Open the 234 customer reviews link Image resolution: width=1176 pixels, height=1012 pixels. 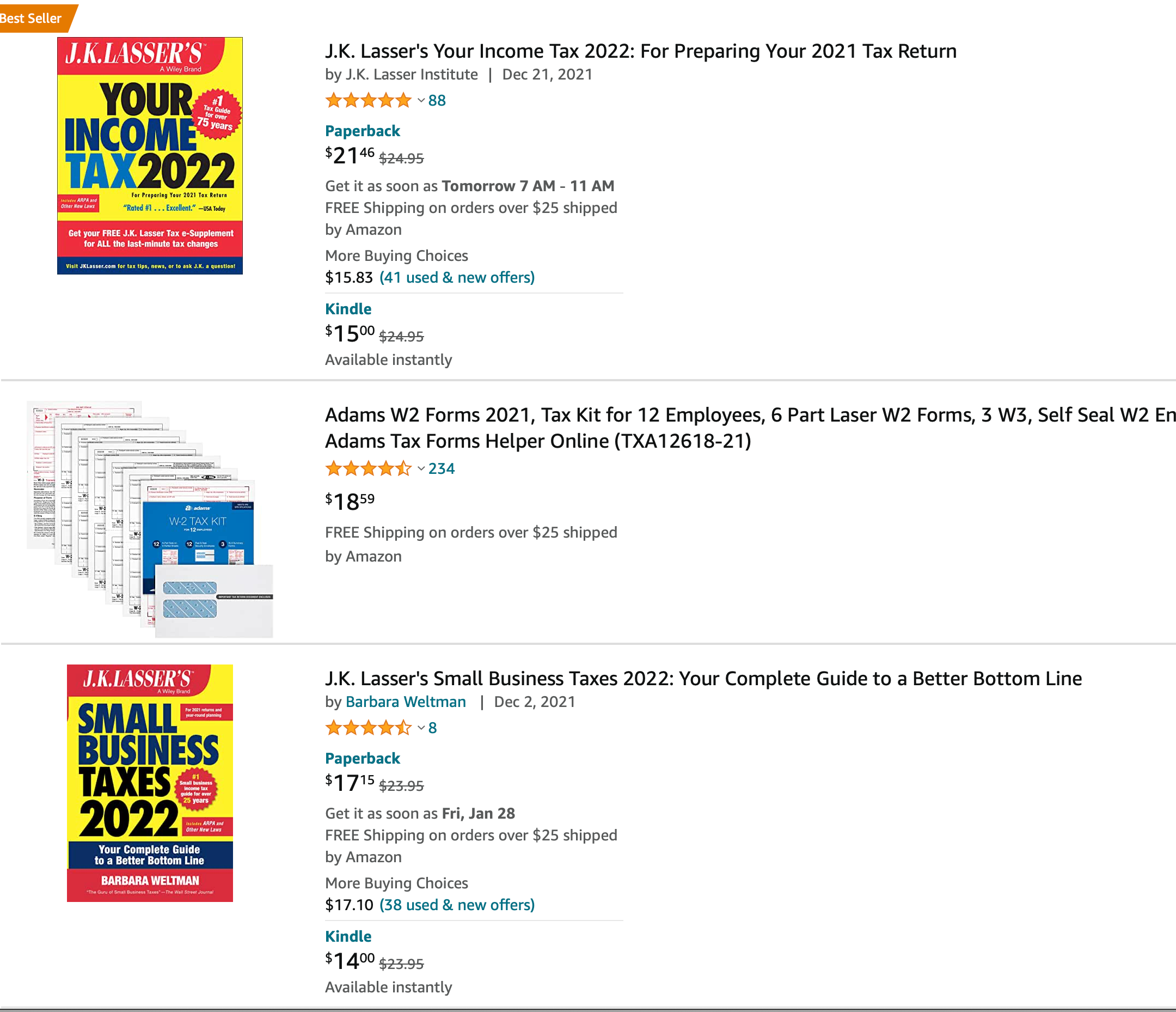click(x=442, y=468)
